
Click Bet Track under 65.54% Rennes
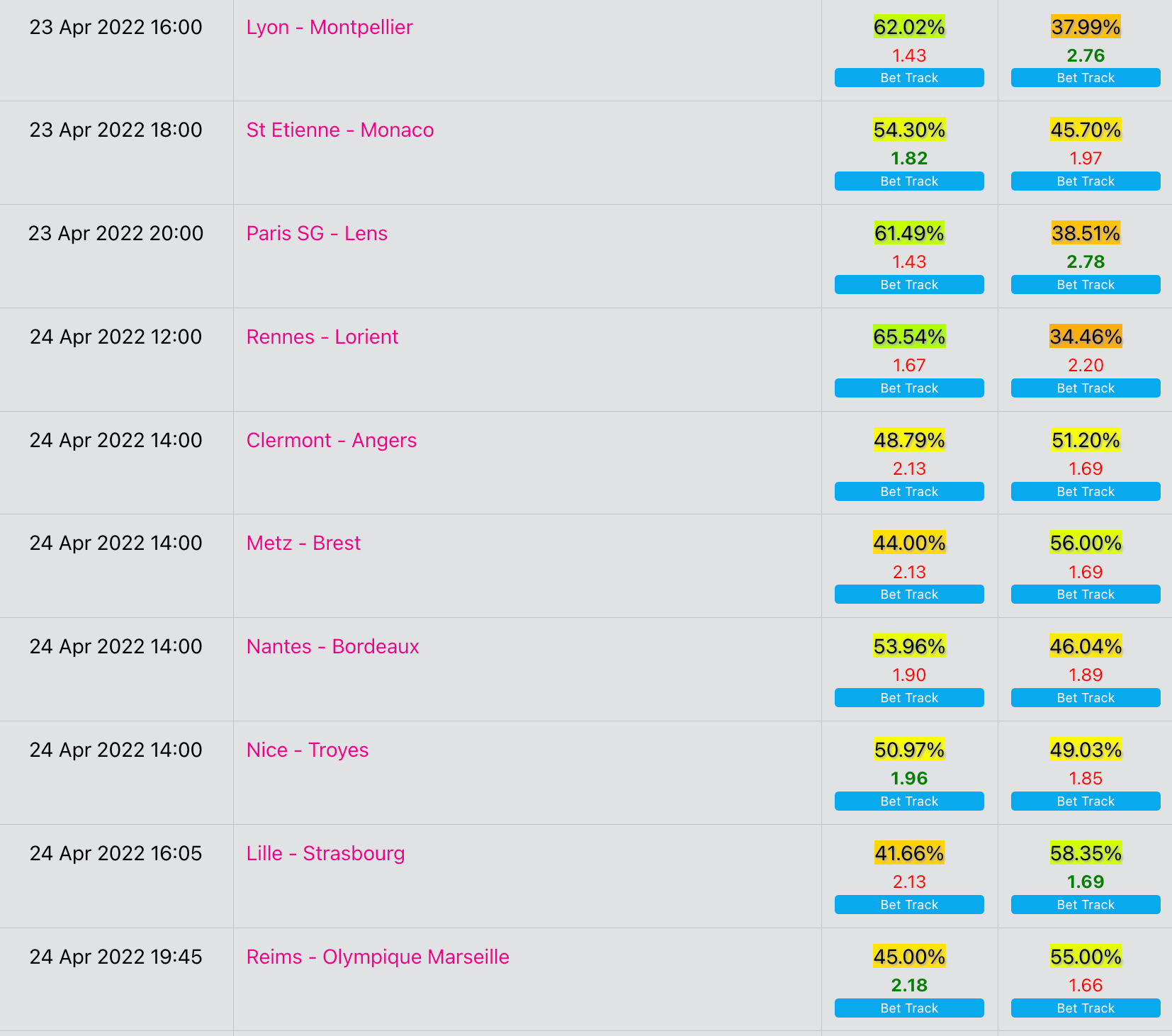(909, 388)
